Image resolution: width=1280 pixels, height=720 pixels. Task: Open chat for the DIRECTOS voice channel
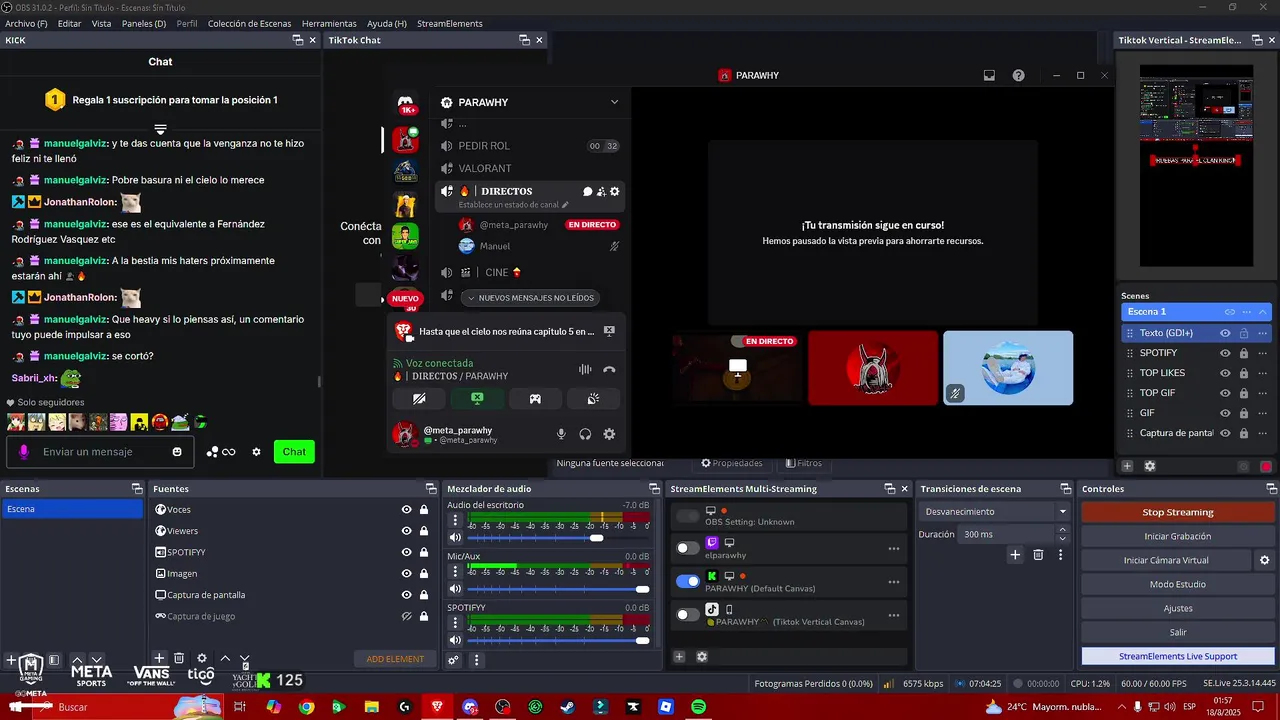click(x=588, y=191)
